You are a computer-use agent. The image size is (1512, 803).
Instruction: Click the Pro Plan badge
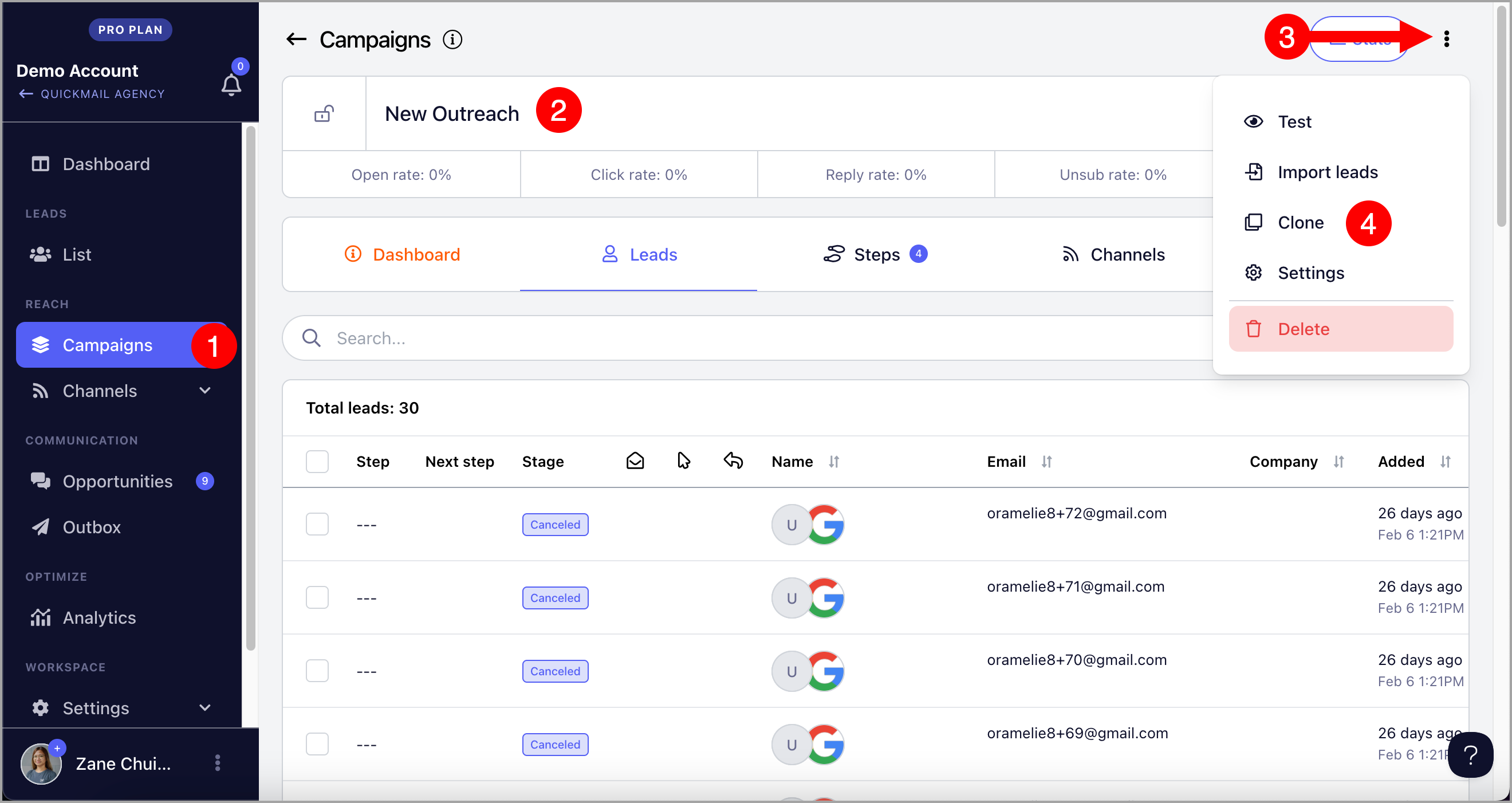click(x=131, y=30)
